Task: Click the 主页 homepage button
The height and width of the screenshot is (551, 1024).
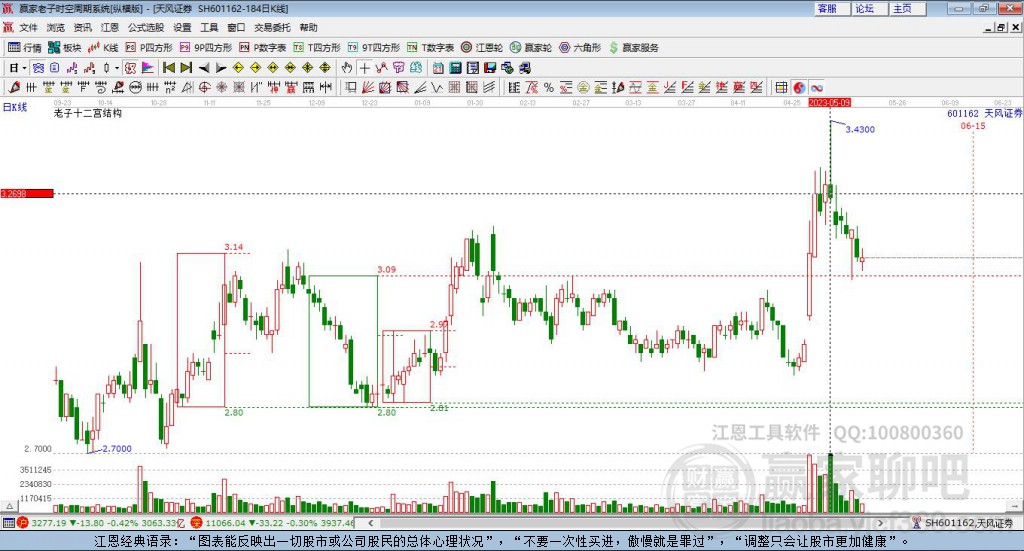Action: pyautogui.click(x=908, y=8)
